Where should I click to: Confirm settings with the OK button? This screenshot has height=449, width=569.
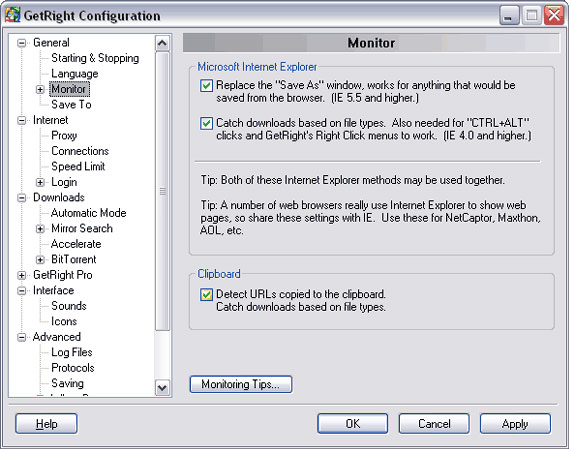click(353, 424)
